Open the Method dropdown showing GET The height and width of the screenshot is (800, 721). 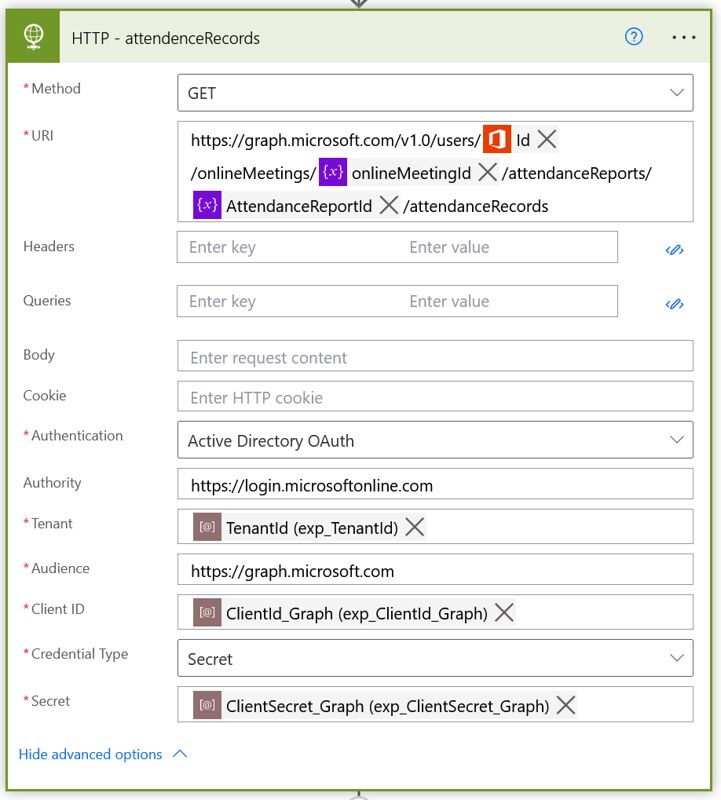(435, 93)
